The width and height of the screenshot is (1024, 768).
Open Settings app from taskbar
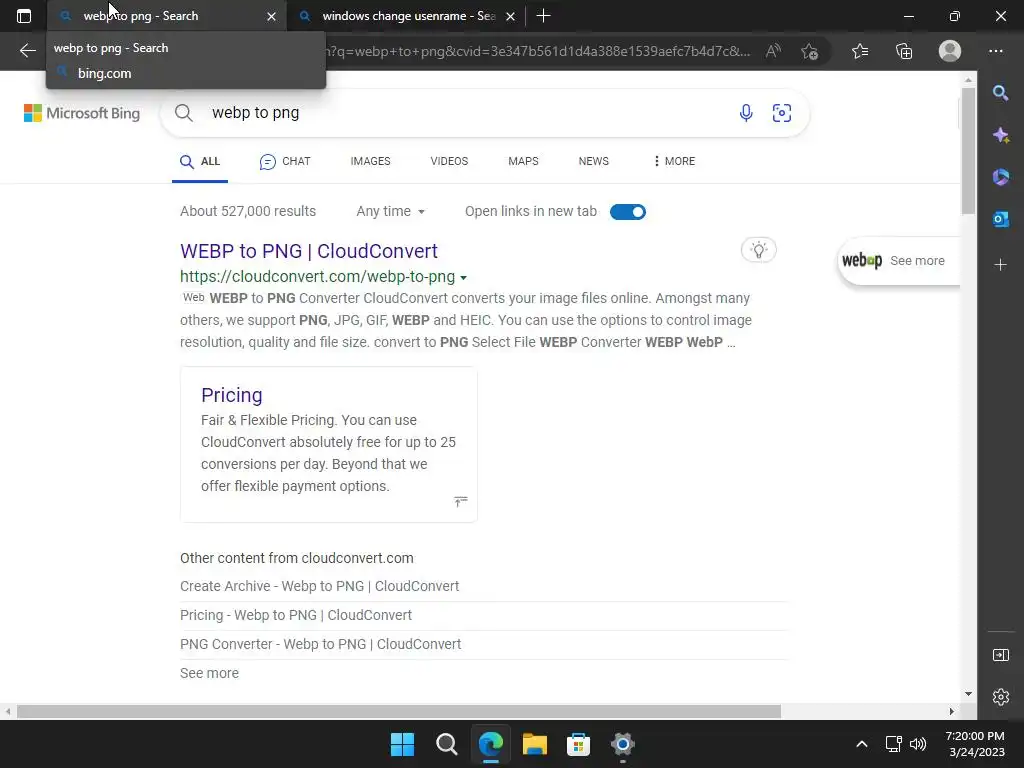tap(622, 744)
